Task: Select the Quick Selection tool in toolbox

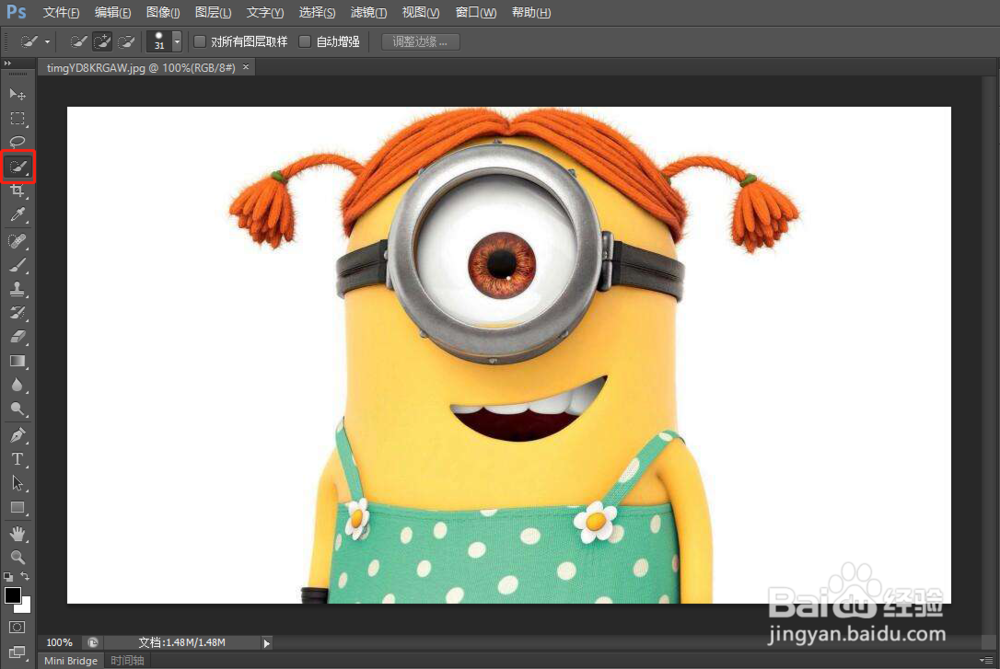Action: point(17,167)
